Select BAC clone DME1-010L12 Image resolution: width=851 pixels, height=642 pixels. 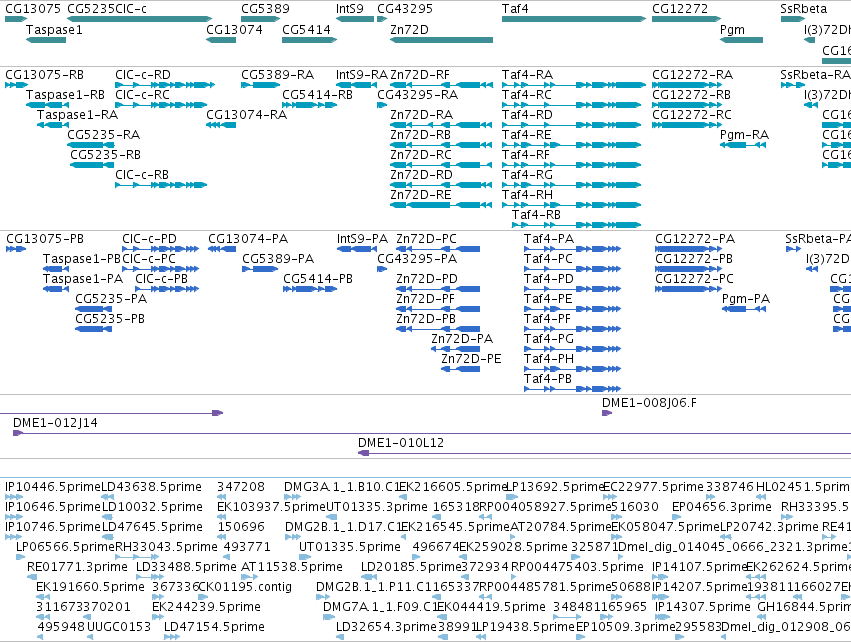pos(605,453)
